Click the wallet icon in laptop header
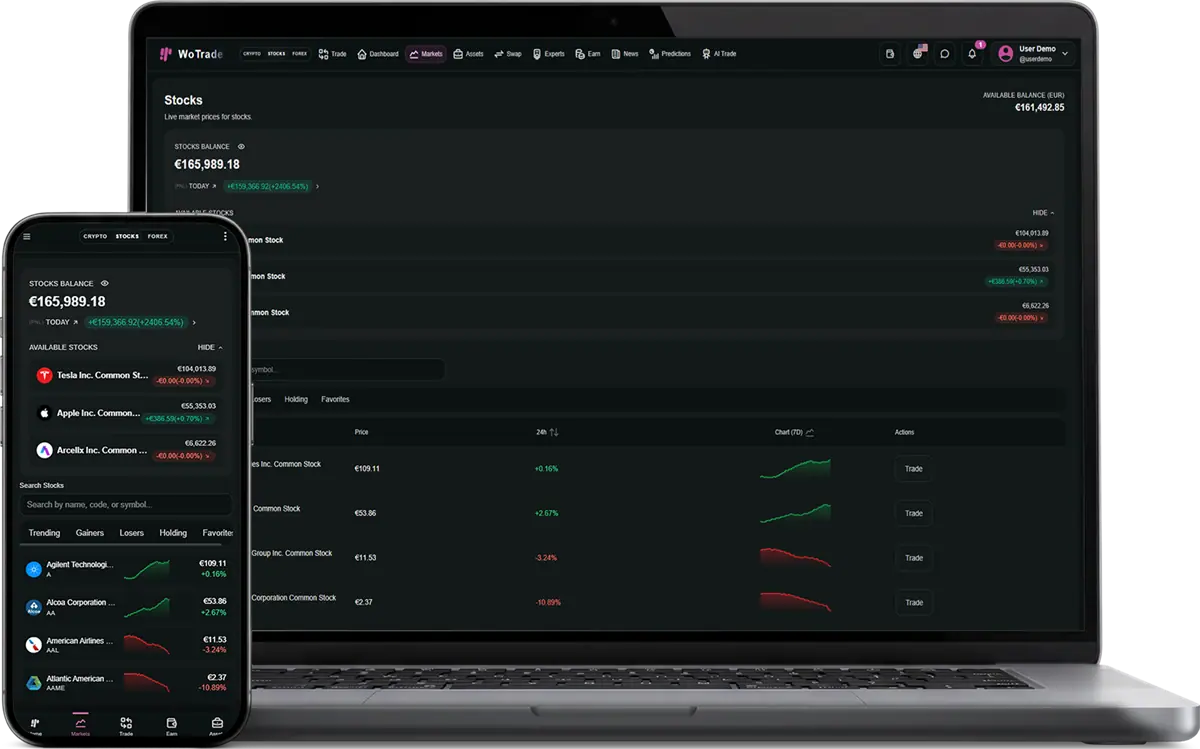1200x749 pixels. 890,54
